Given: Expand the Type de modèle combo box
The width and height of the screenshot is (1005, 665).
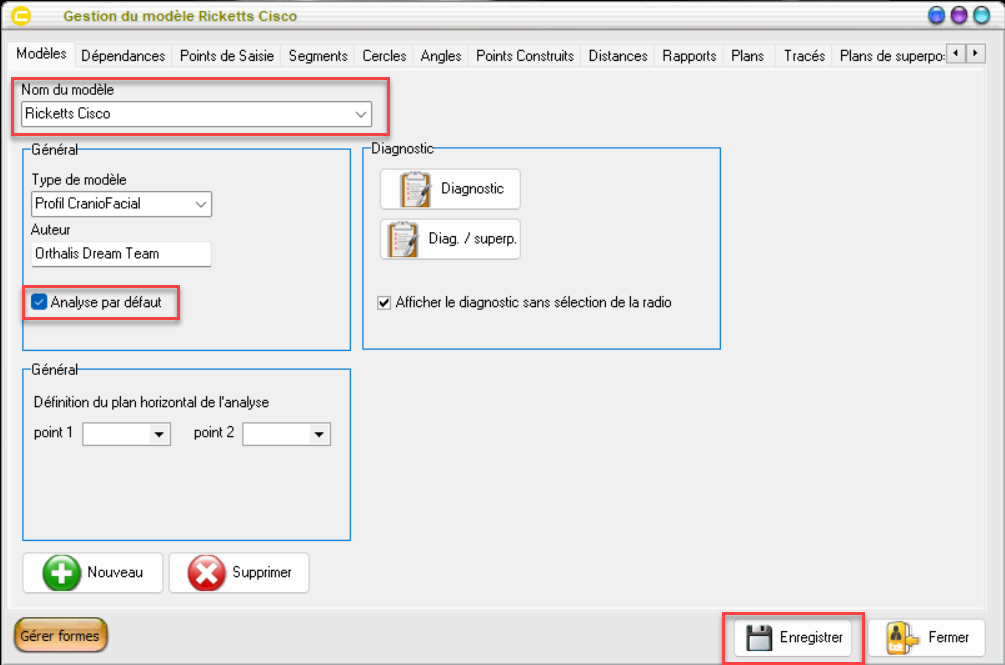Looking at the screenshot, I should (201, 204).
